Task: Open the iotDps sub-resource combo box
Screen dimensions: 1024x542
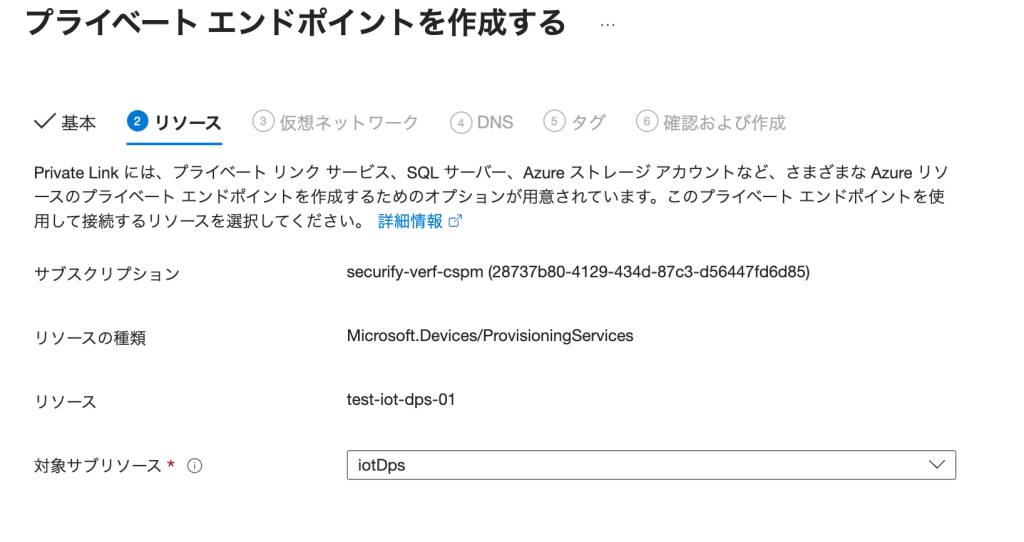Action: tap(630, 465)
